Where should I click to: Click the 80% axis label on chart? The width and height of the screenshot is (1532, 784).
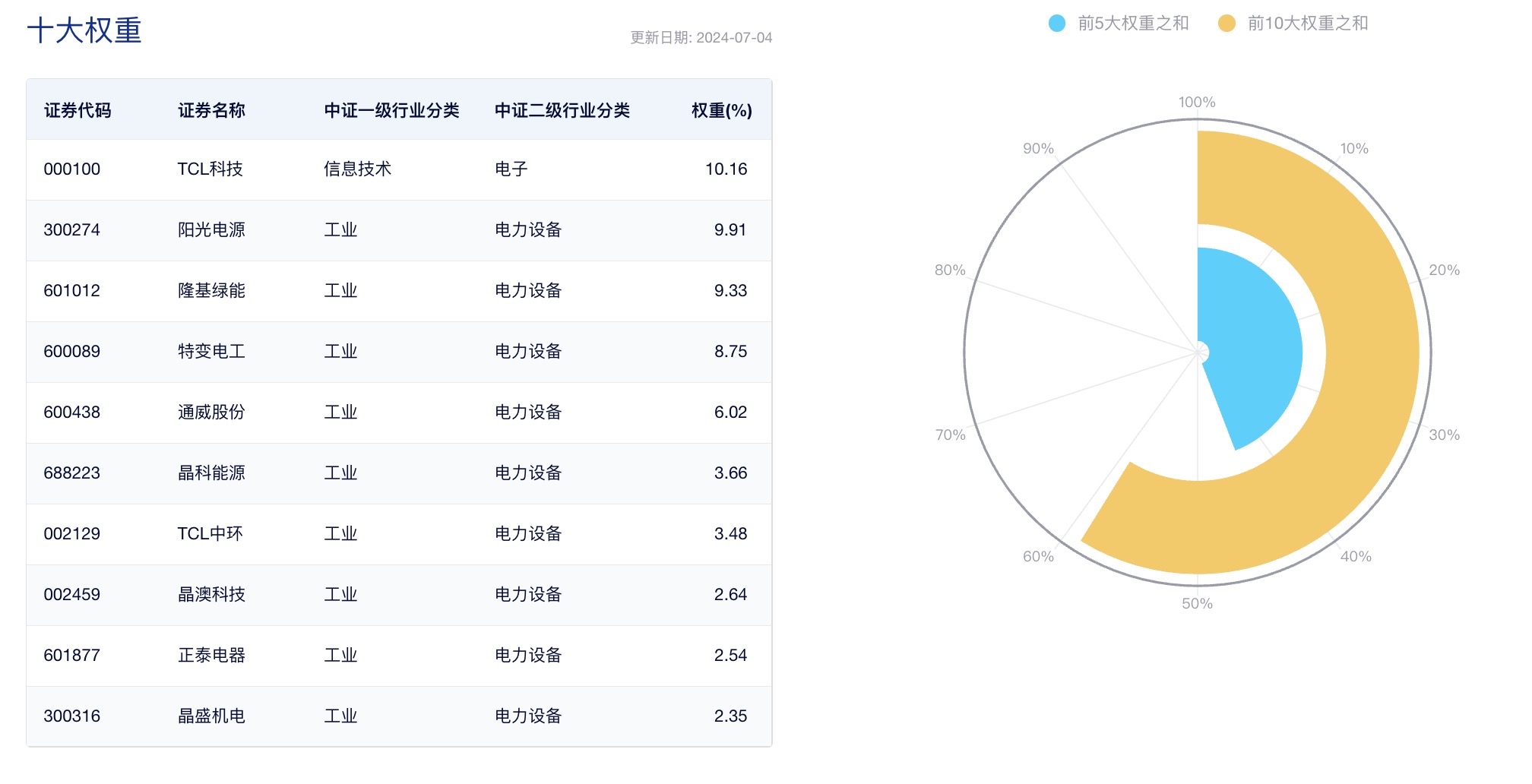pos(950,270)
